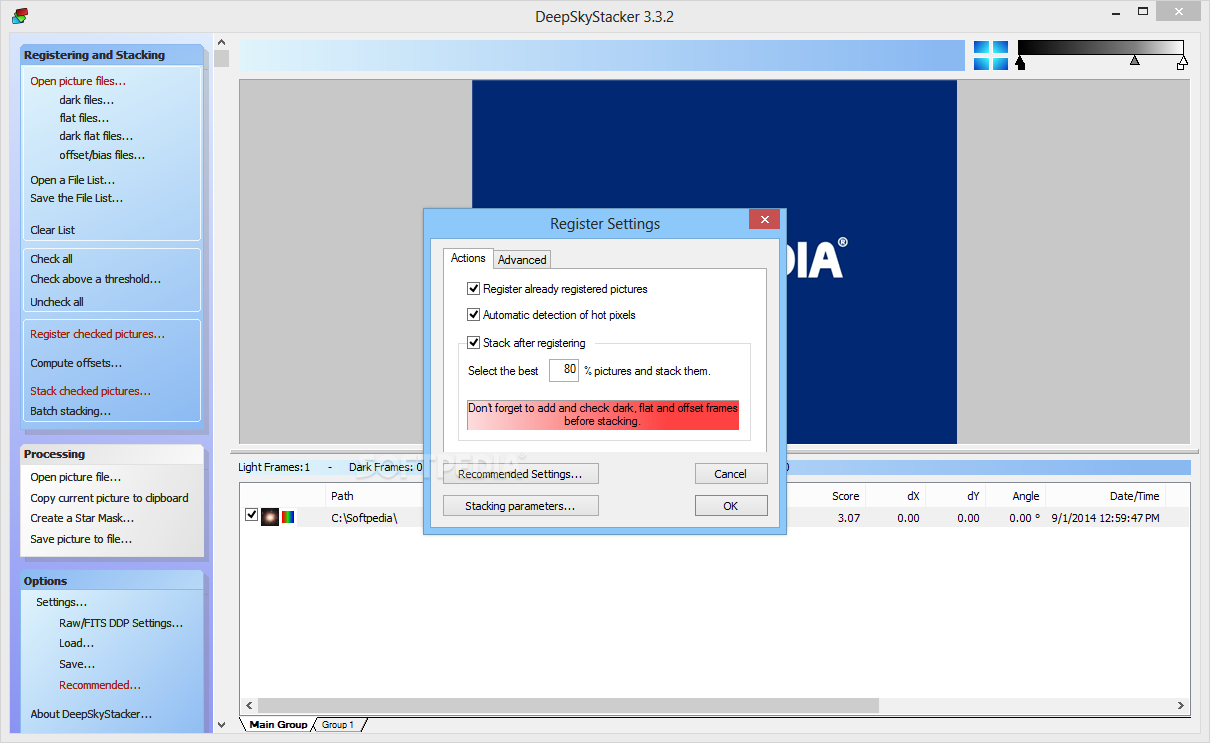Adjust the black point slider marker
Viewport: 1210px width, 743px height.
pos(1020,63)
